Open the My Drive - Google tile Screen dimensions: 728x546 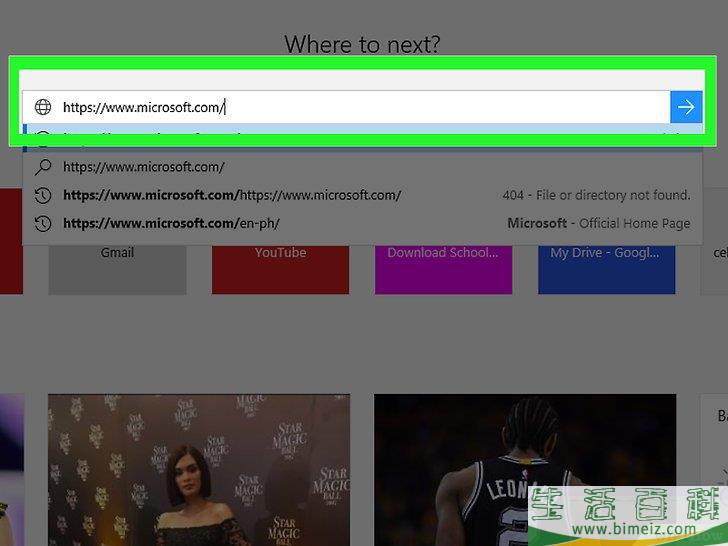(606, 269)
